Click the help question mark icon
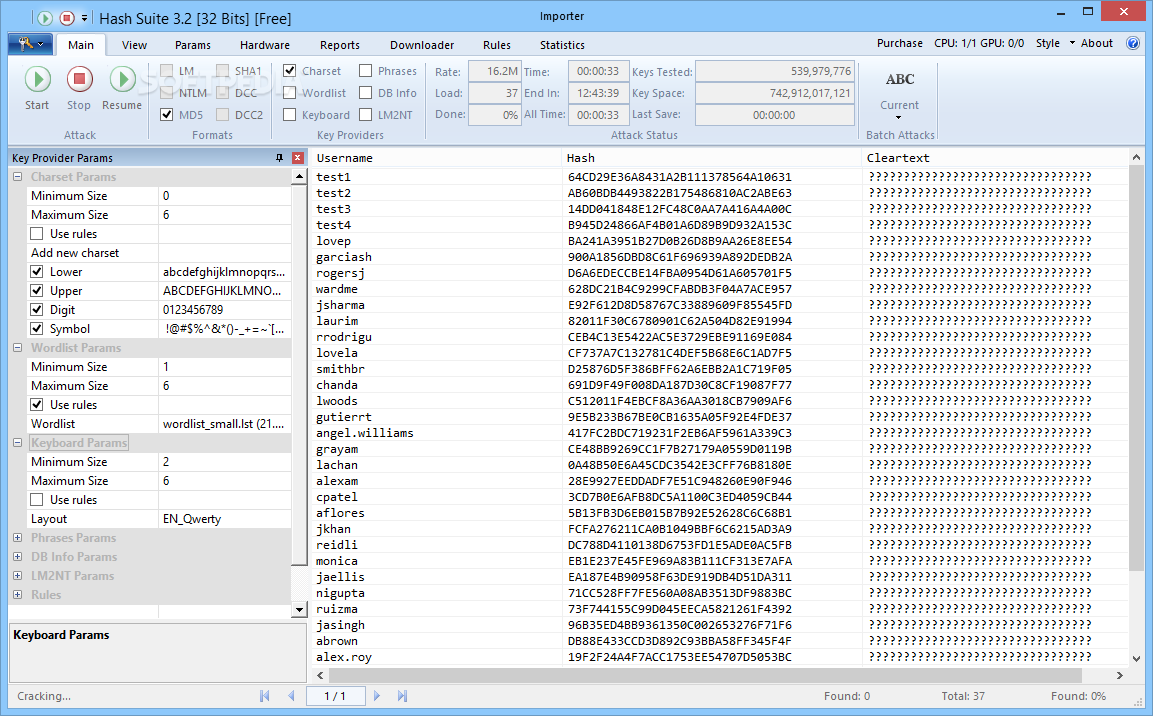This screenshot has width=1153, height=716. click(1133, 44)
